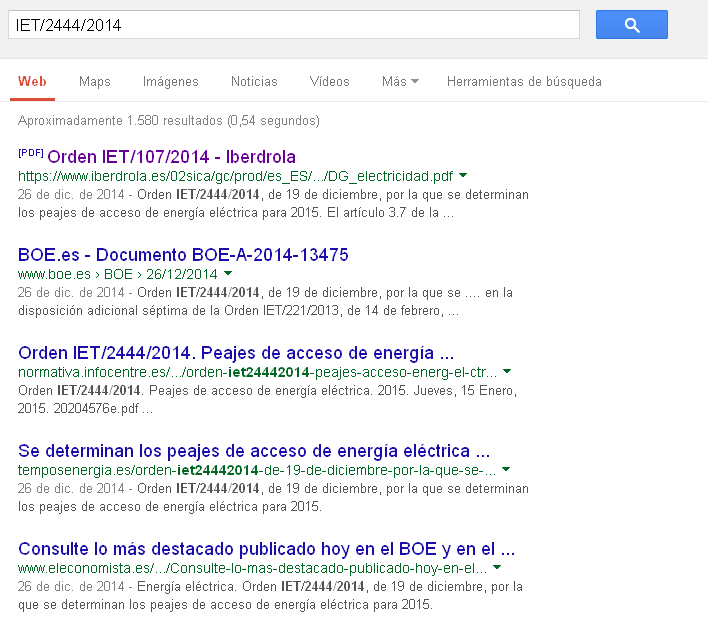708x622 pixels.
Task: Click the normativa.infocentre.es green URL text
Action: (x=257, y=372)
